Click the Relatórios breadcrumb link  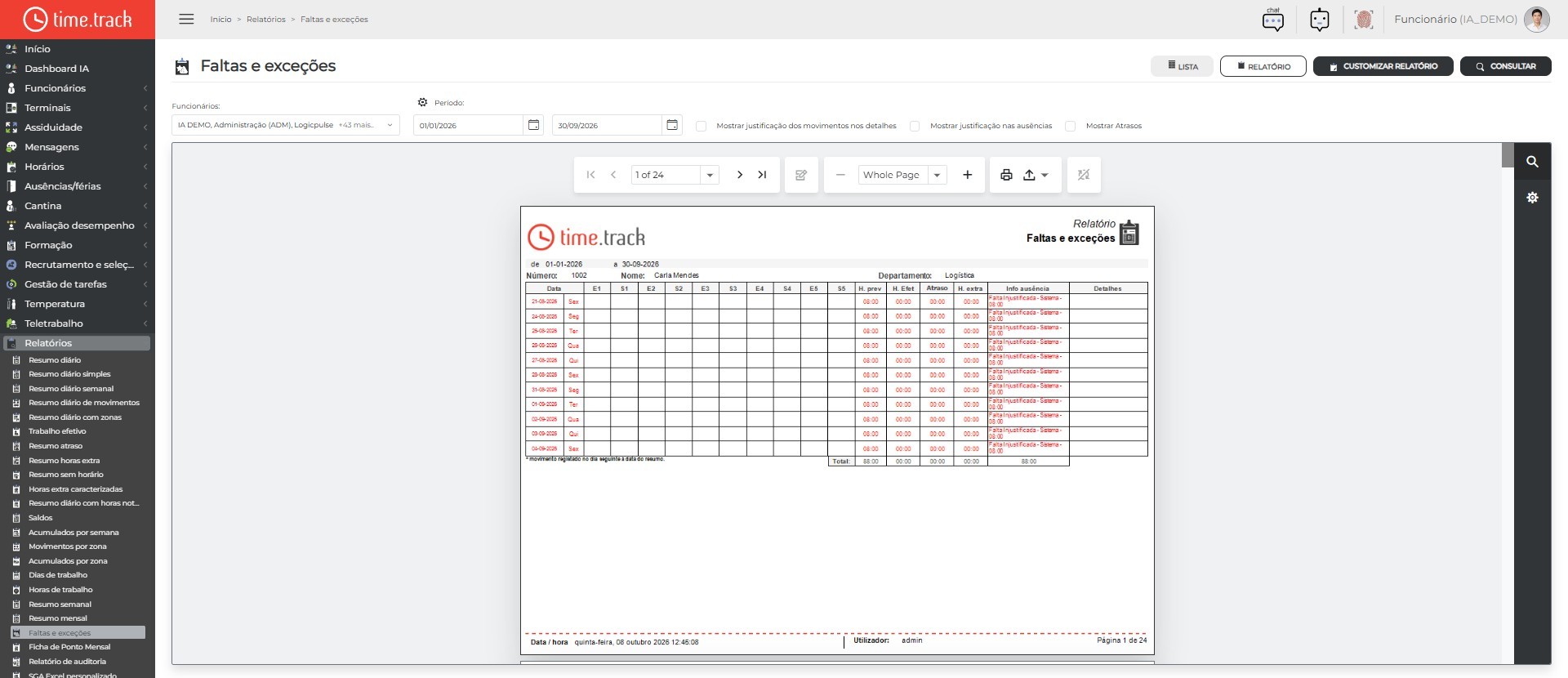click(x=266, y=19)
